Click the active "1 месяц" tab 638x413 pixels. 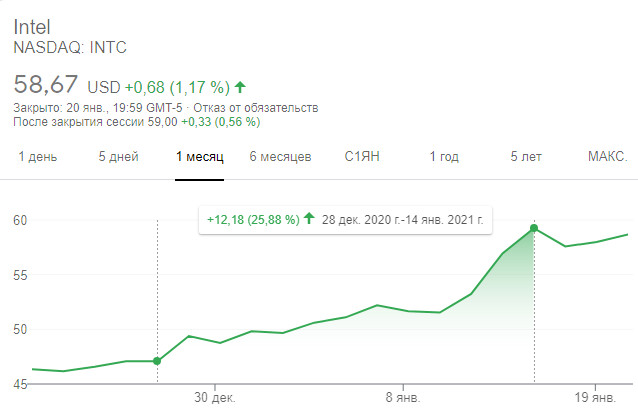coord(199,157)
